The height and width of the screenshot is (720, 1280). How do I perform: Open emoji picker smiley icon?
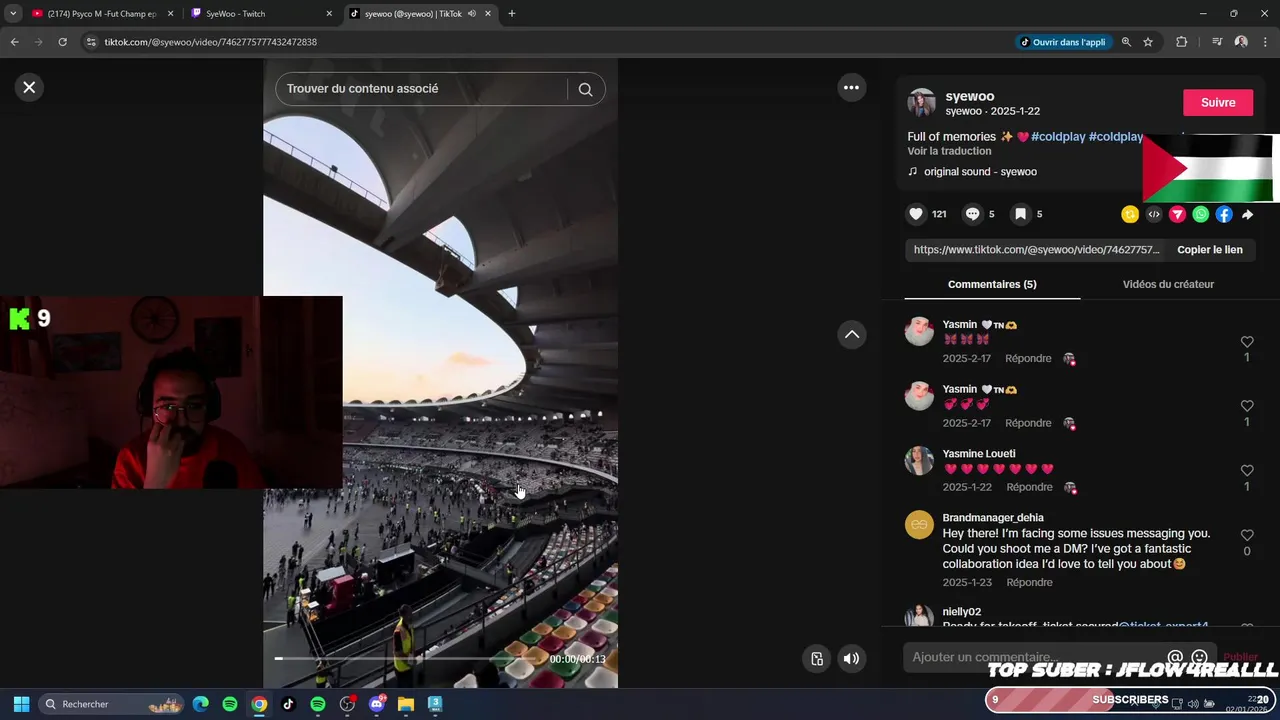(1199, 658)
